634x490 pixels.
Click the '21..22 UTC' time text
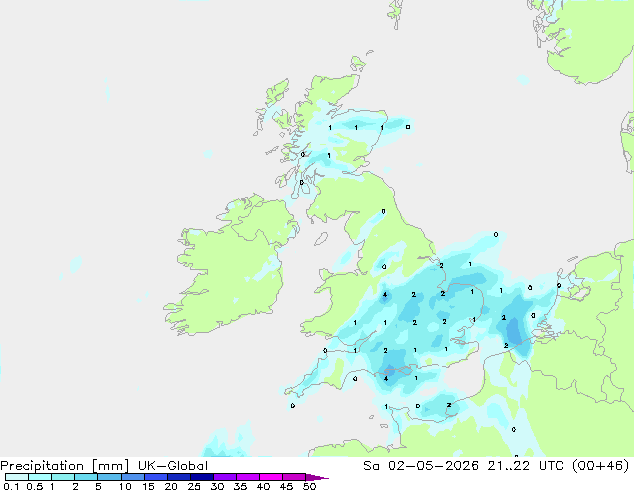click(x=526, y=466)
